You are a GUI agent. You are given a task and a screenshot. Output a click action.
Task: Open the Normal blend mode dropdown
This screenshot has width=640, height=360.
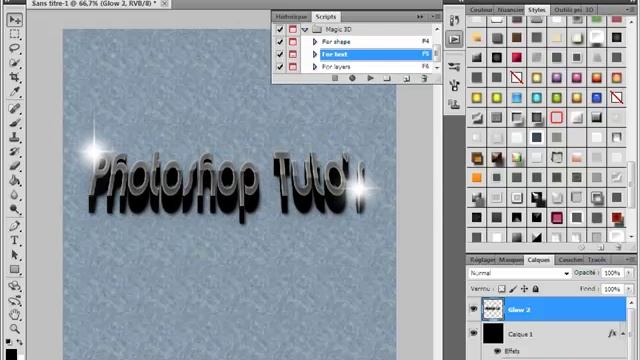(x=519, y=273)
